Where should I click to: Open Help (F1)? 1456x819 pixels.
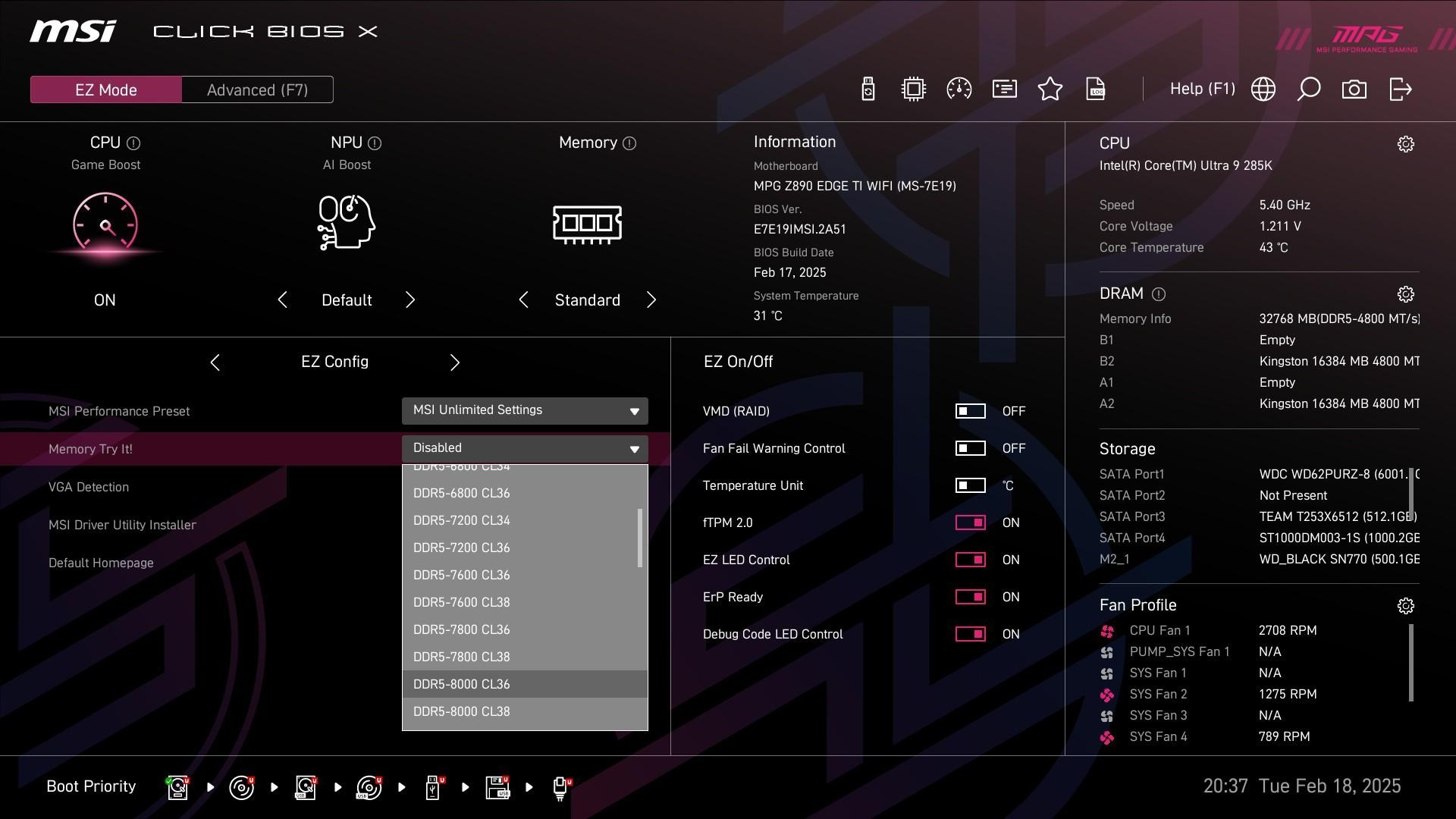pos(1203,89)
